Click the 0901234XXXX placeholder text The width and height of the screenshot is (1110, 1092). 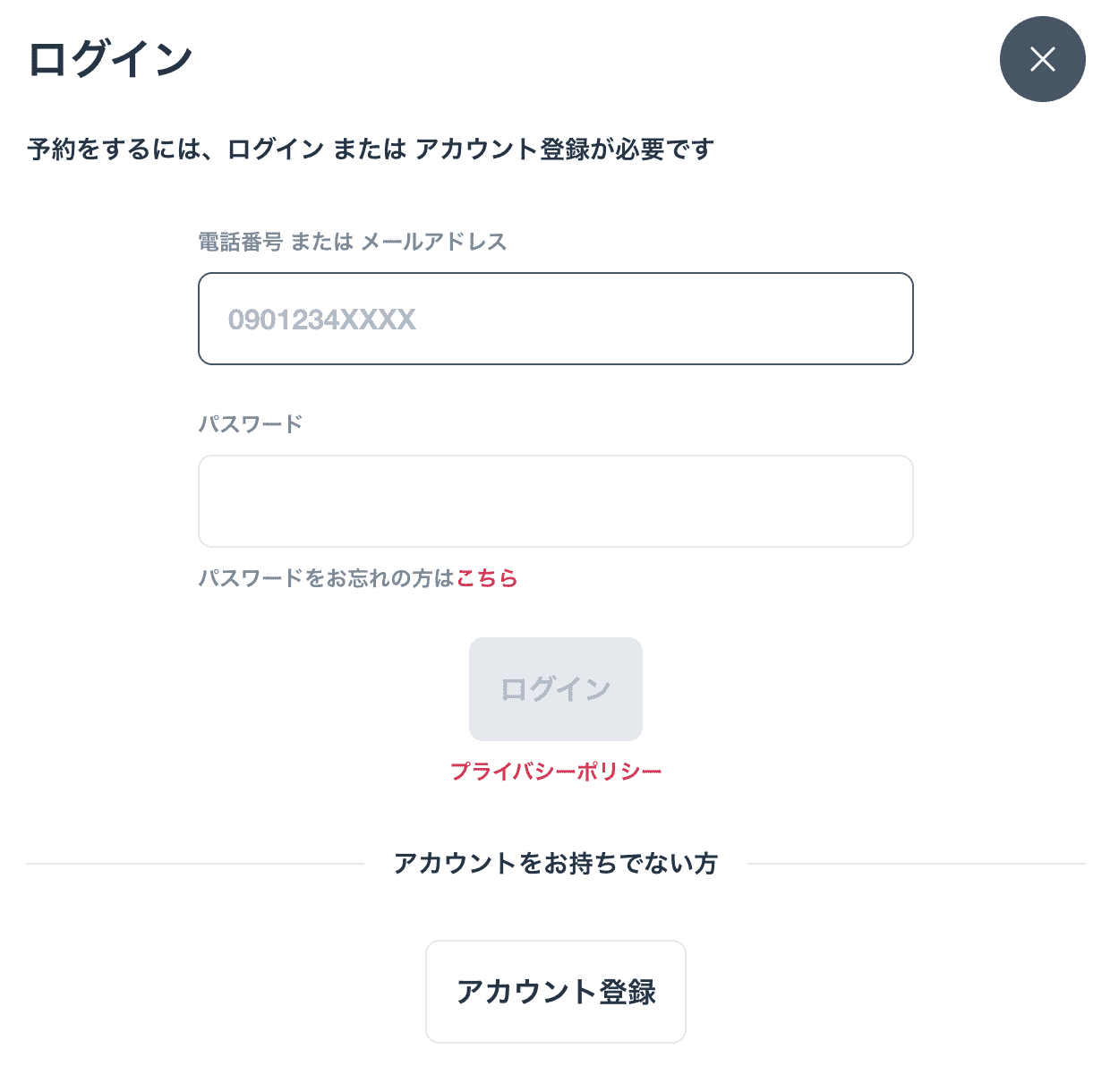pyautogui.click(x=322, y=320)
